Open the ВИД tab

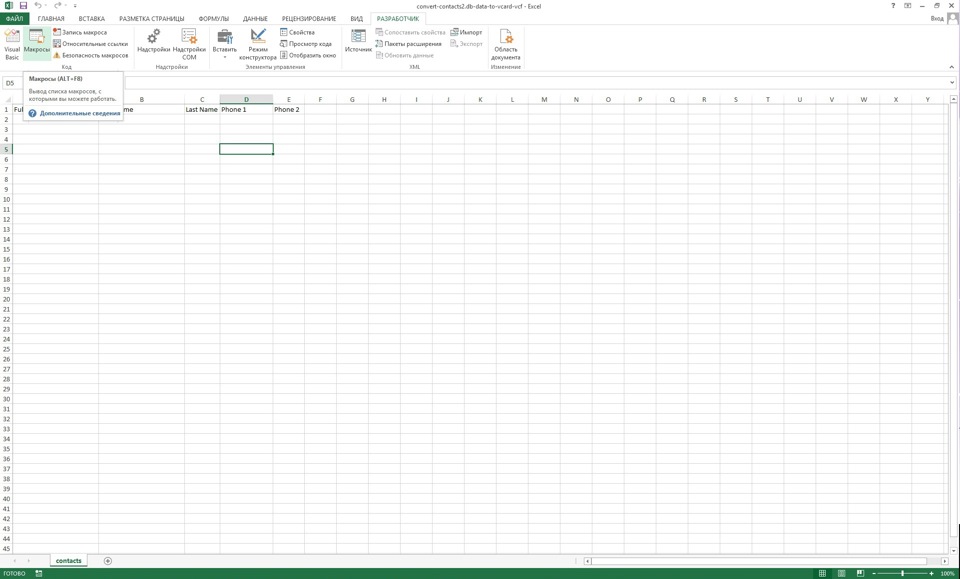[356, 19]
